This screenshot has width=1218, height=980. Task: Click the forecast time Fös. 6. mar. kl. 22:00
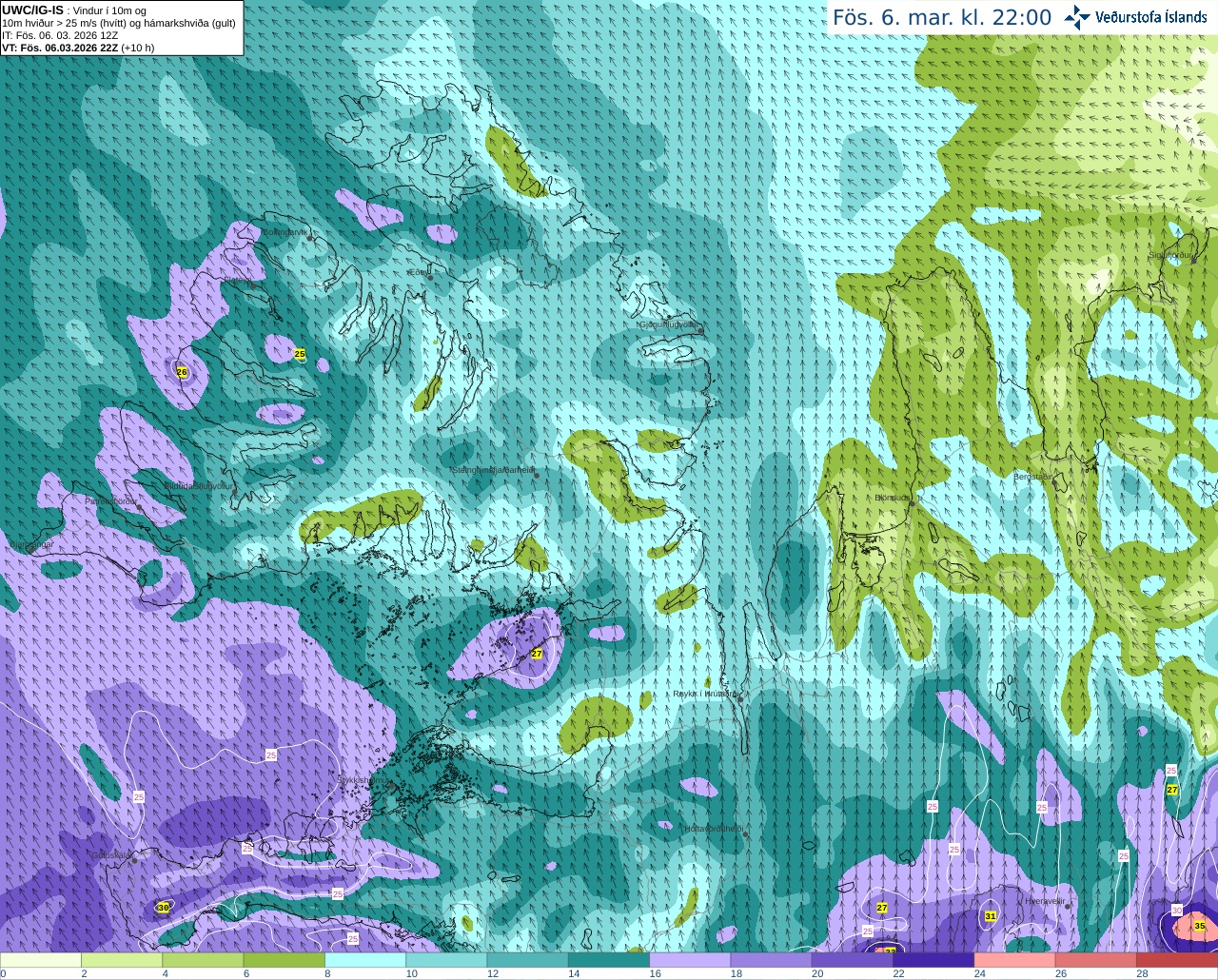click(x=942, y=17)
